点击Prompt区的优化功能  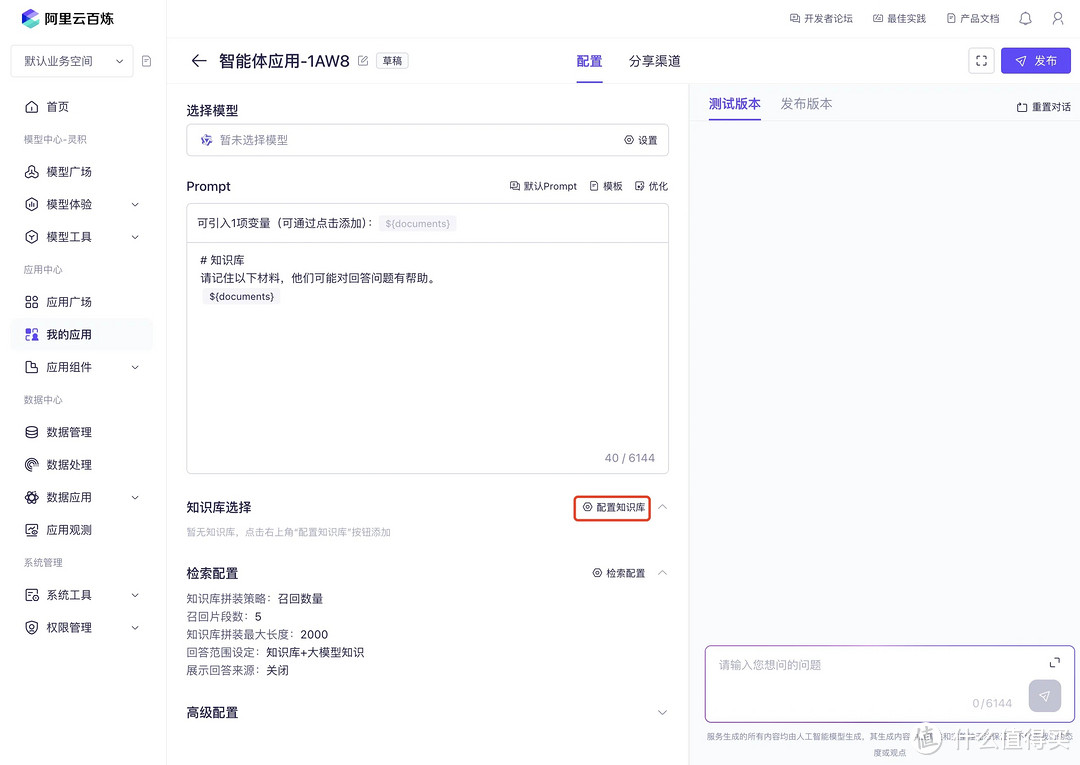[651, 185]
